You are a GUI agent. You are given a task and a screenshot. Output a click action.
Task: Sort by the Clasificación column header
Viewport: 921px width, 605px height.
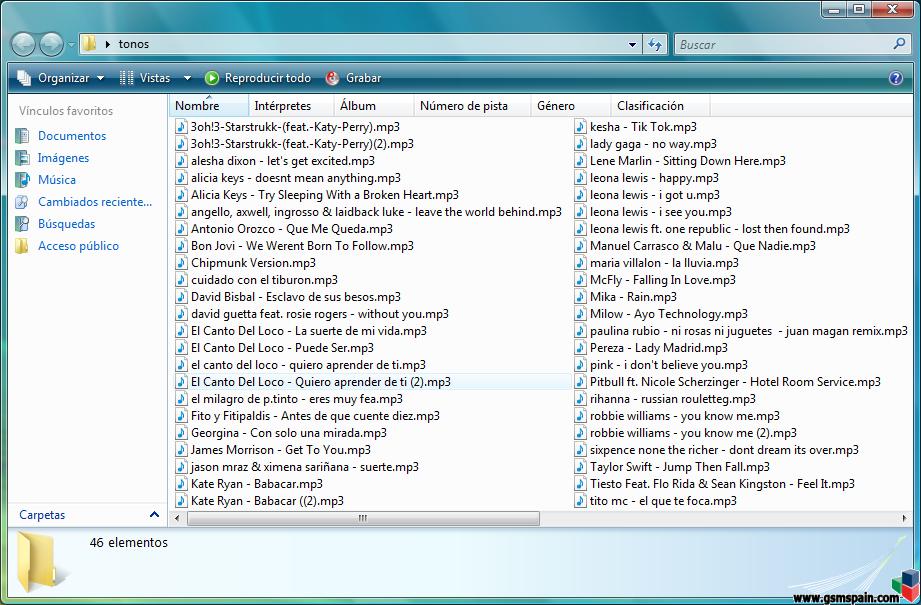661,106
